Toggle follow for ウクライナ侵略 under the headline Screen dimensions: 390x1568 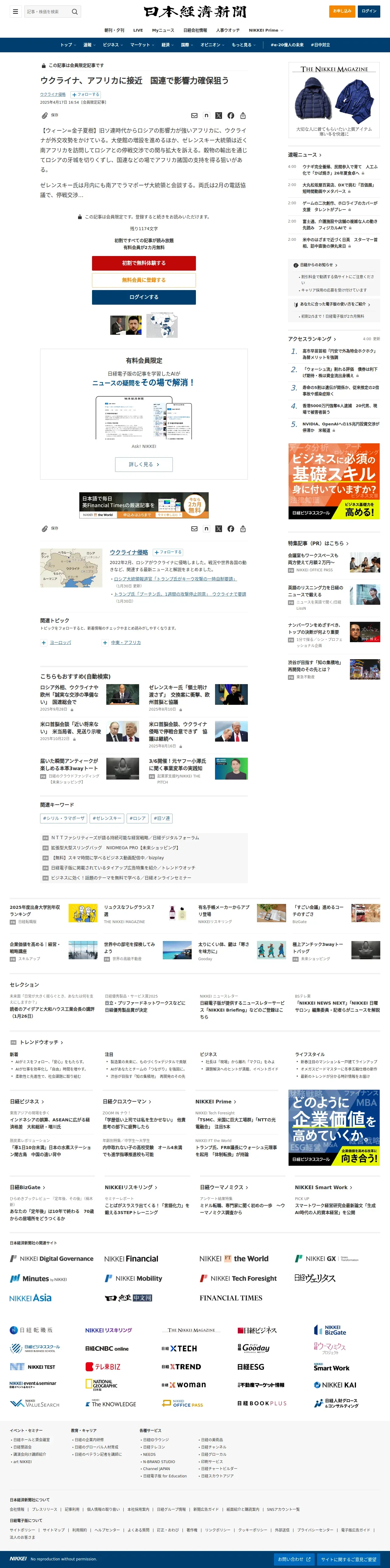(86, 94)
